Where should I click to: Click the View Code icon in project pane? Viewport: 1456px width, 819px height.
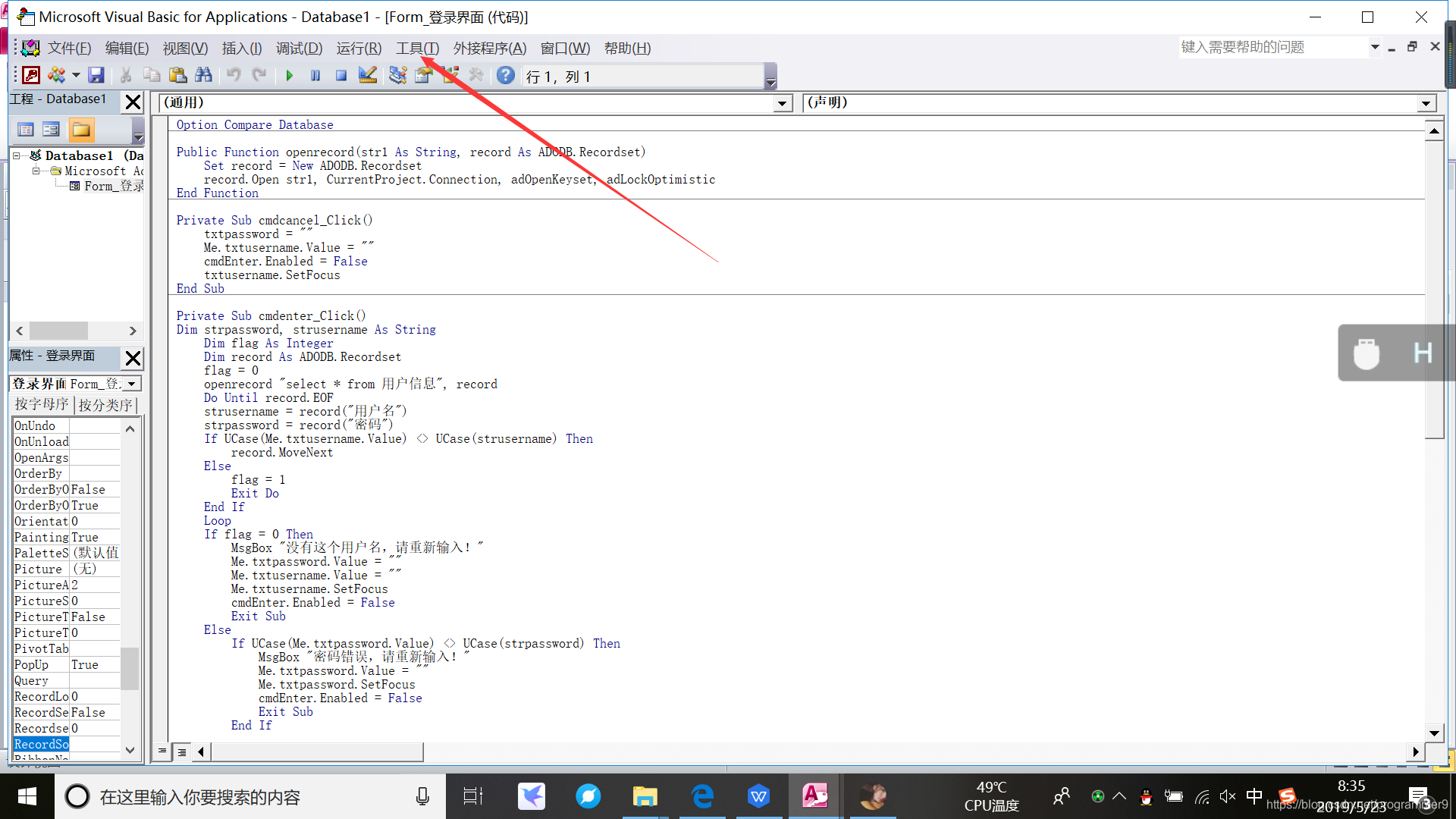[x=26, y=130]
